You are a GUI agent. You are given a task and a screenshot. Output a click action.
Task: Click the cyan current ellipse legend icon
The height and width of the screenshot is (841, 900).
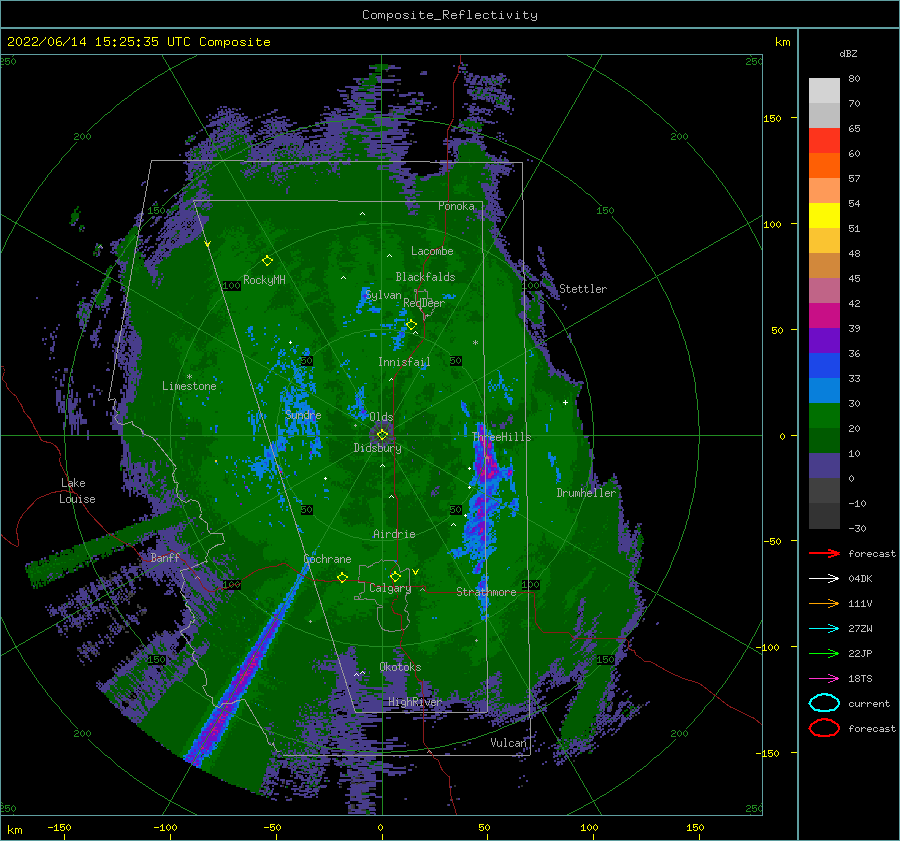(x=824, y=703)
